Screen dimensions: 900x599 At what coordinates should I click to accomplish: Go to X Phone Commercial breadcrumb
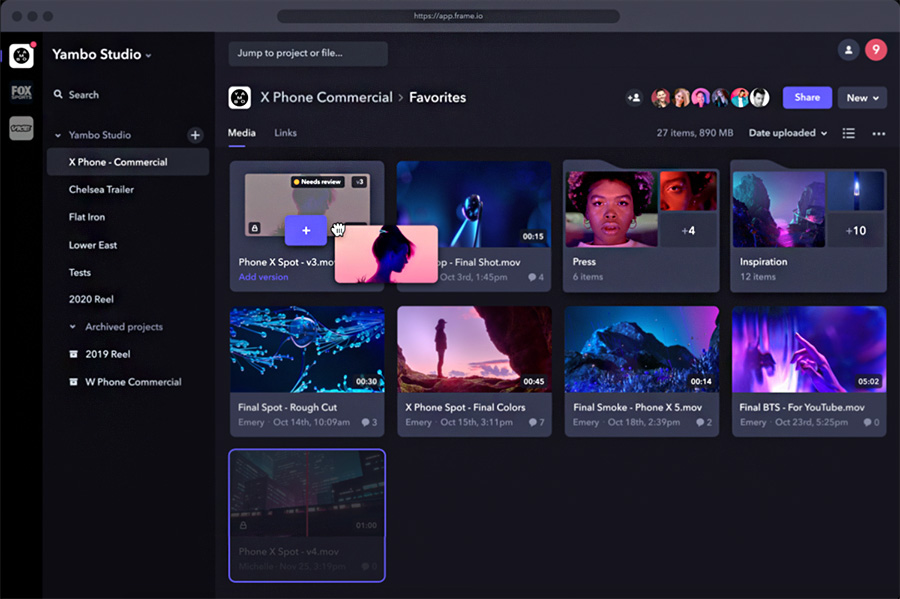pos(326,98)
